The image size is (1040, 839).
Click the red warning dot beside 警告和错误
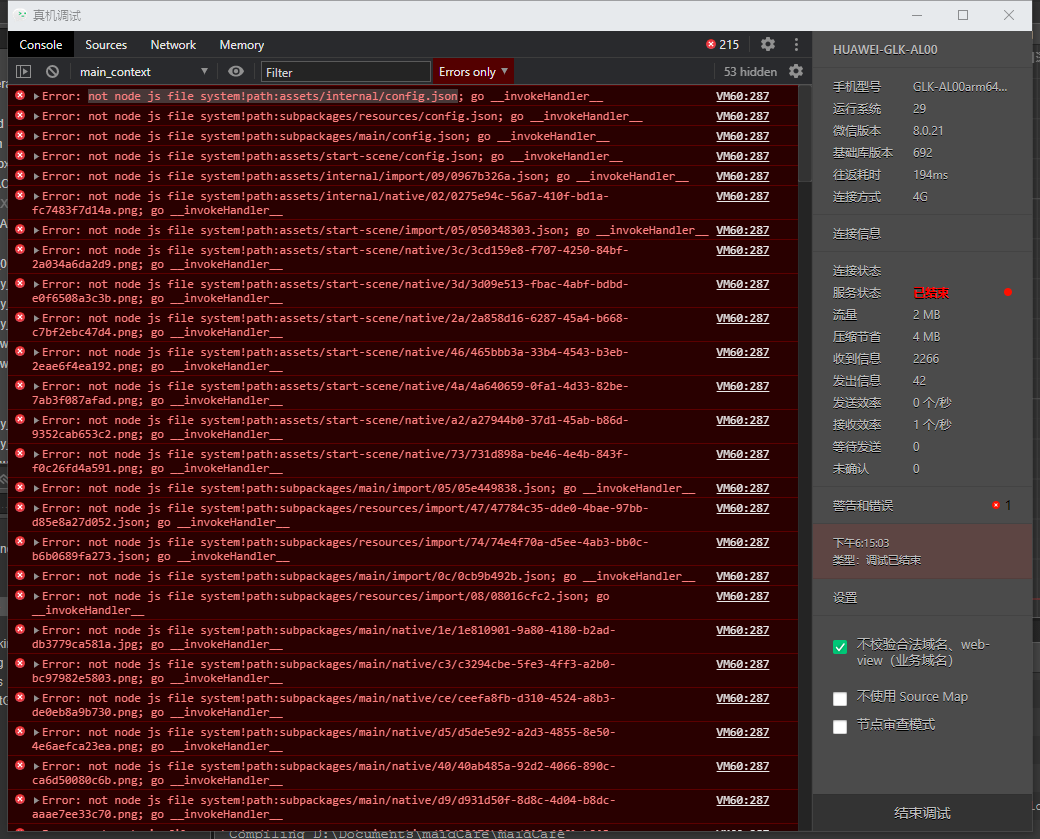(996, 505)
